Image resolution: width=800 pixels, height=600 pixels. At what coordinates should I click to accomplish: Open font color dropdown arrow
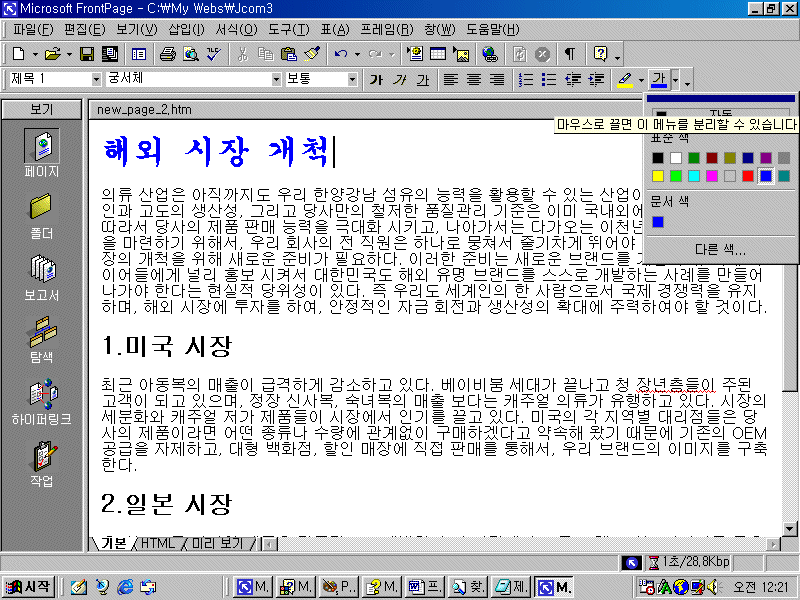tap(676, 80)
